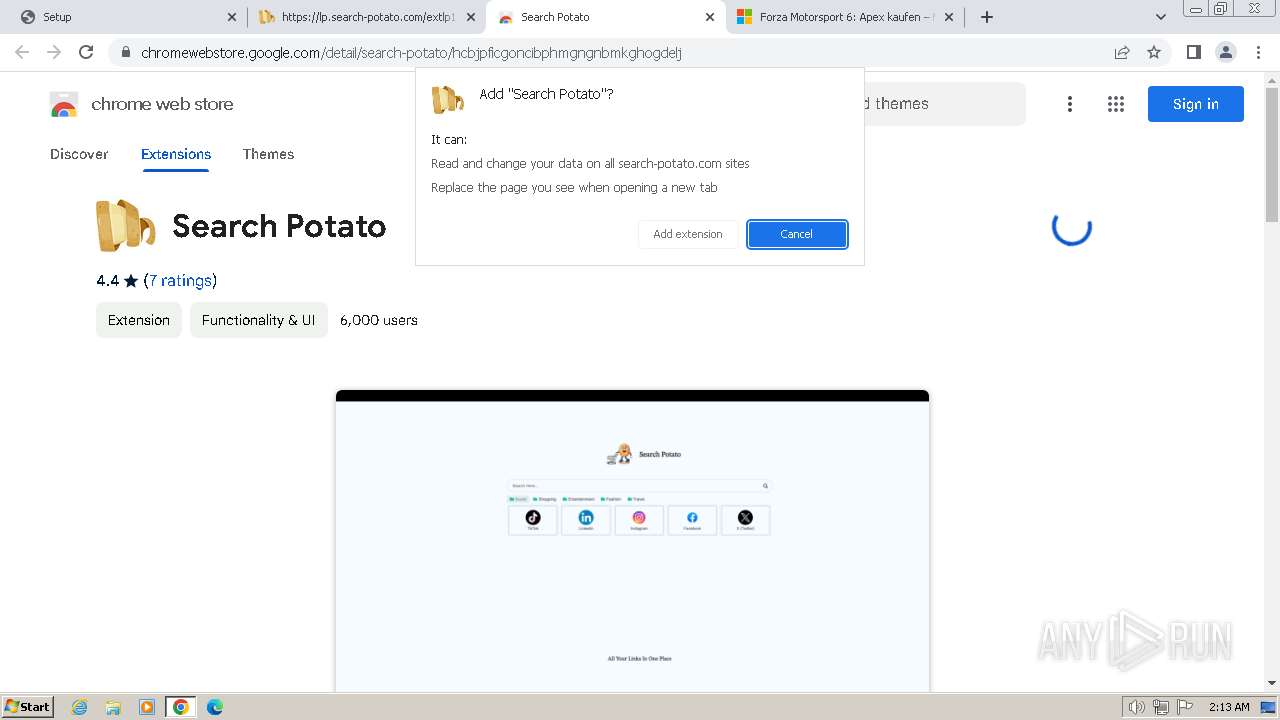Open the Search Potato screenshot preview

(632, 541)
